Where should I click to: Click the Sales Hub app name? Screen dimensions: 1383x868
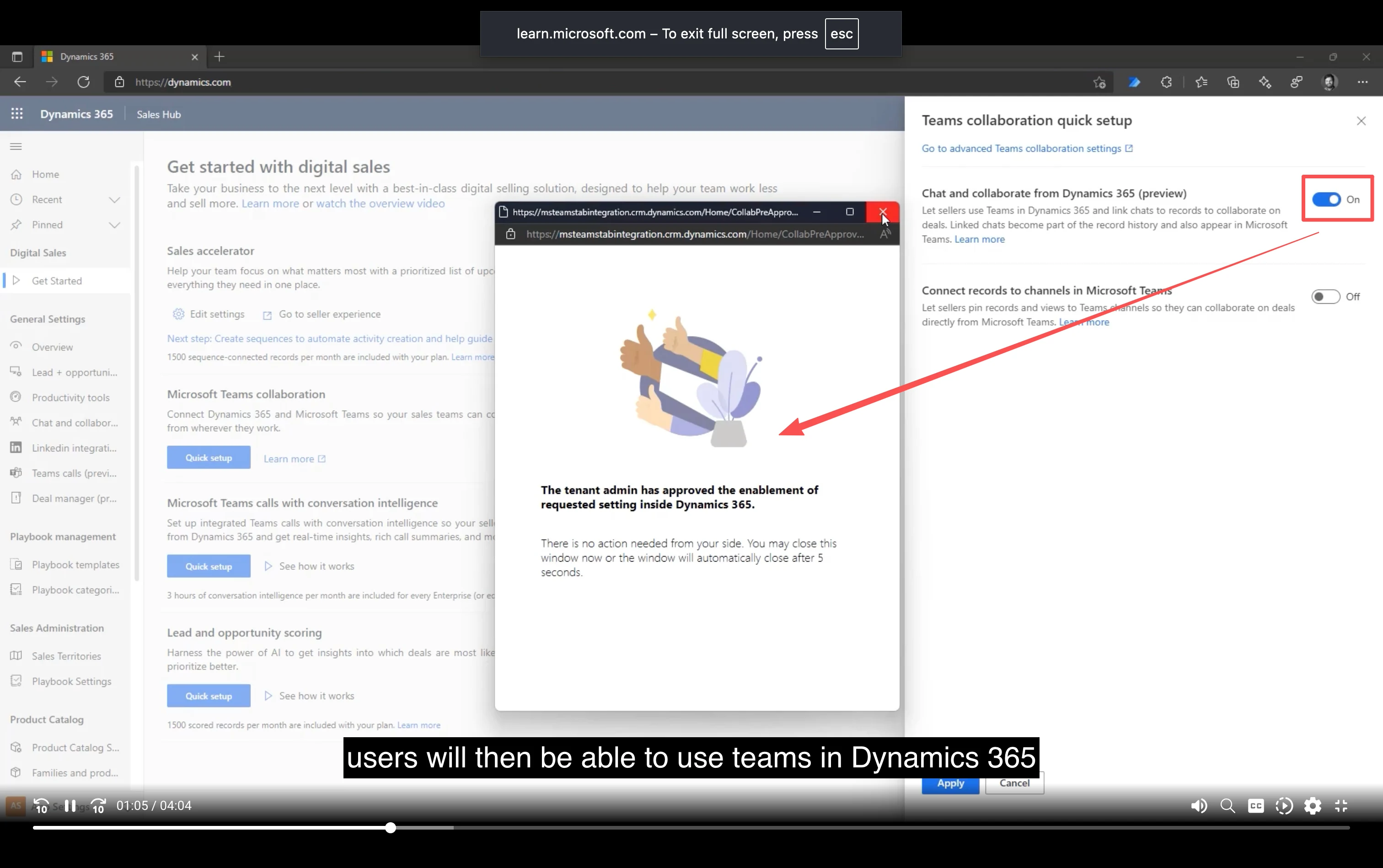click(x=158, y=114)
